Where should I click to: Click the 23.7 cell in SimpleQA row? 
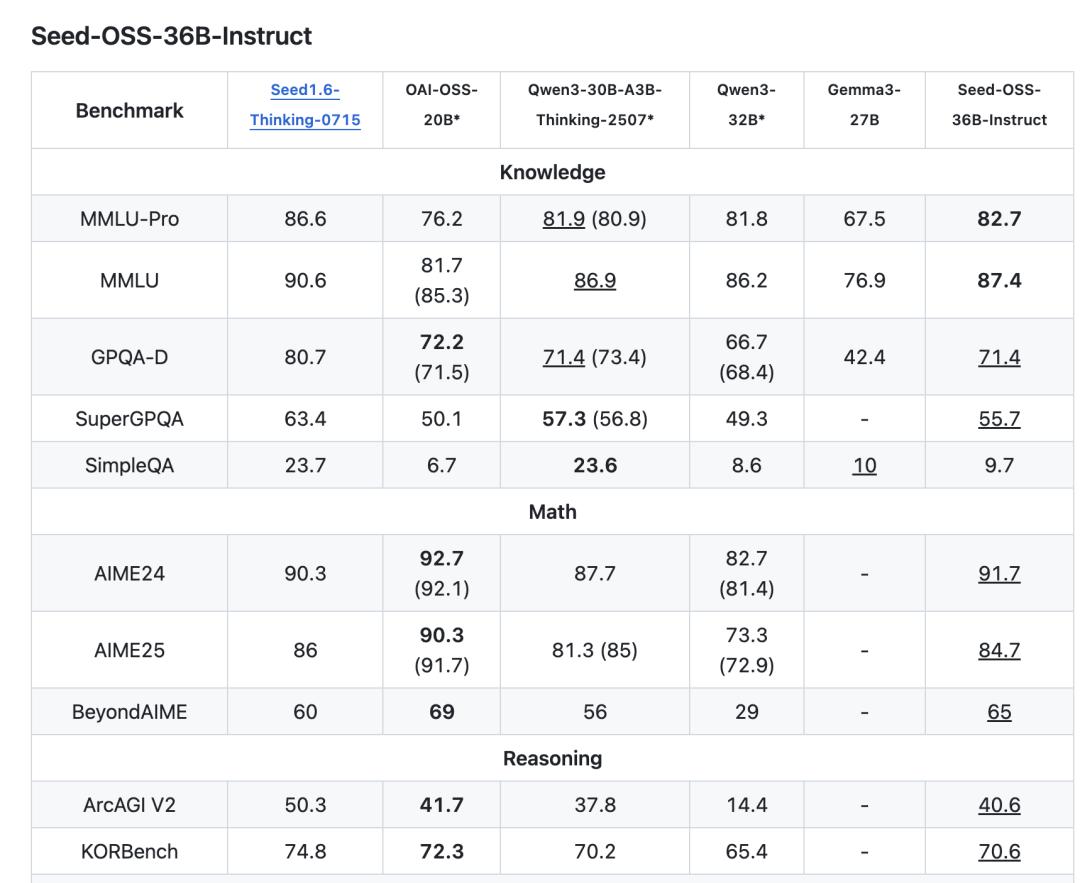(x=305, y=466)
